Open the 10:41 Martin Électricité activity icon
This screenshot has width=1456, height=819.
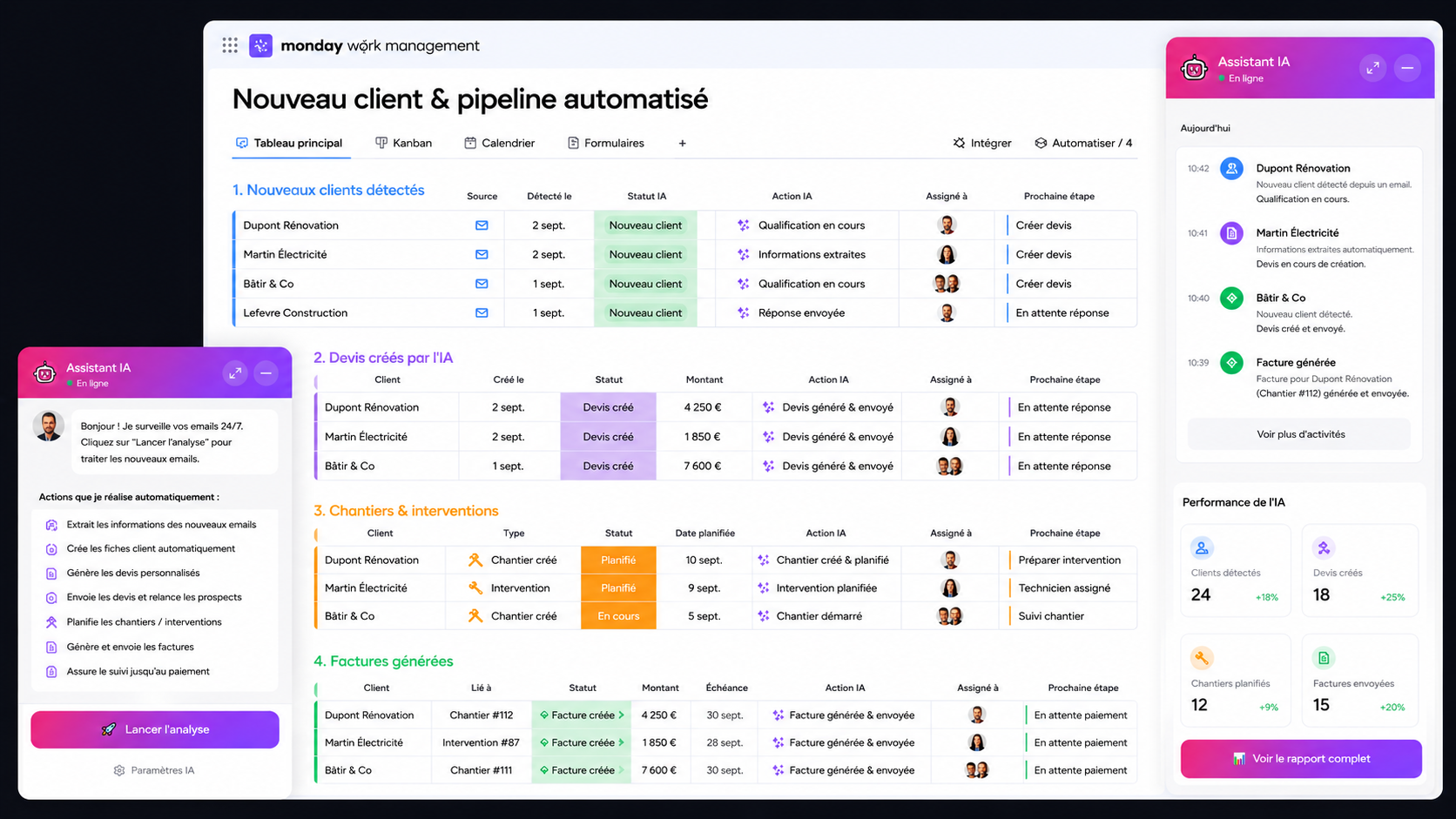pyautogui.click(x=1231, y=233)
